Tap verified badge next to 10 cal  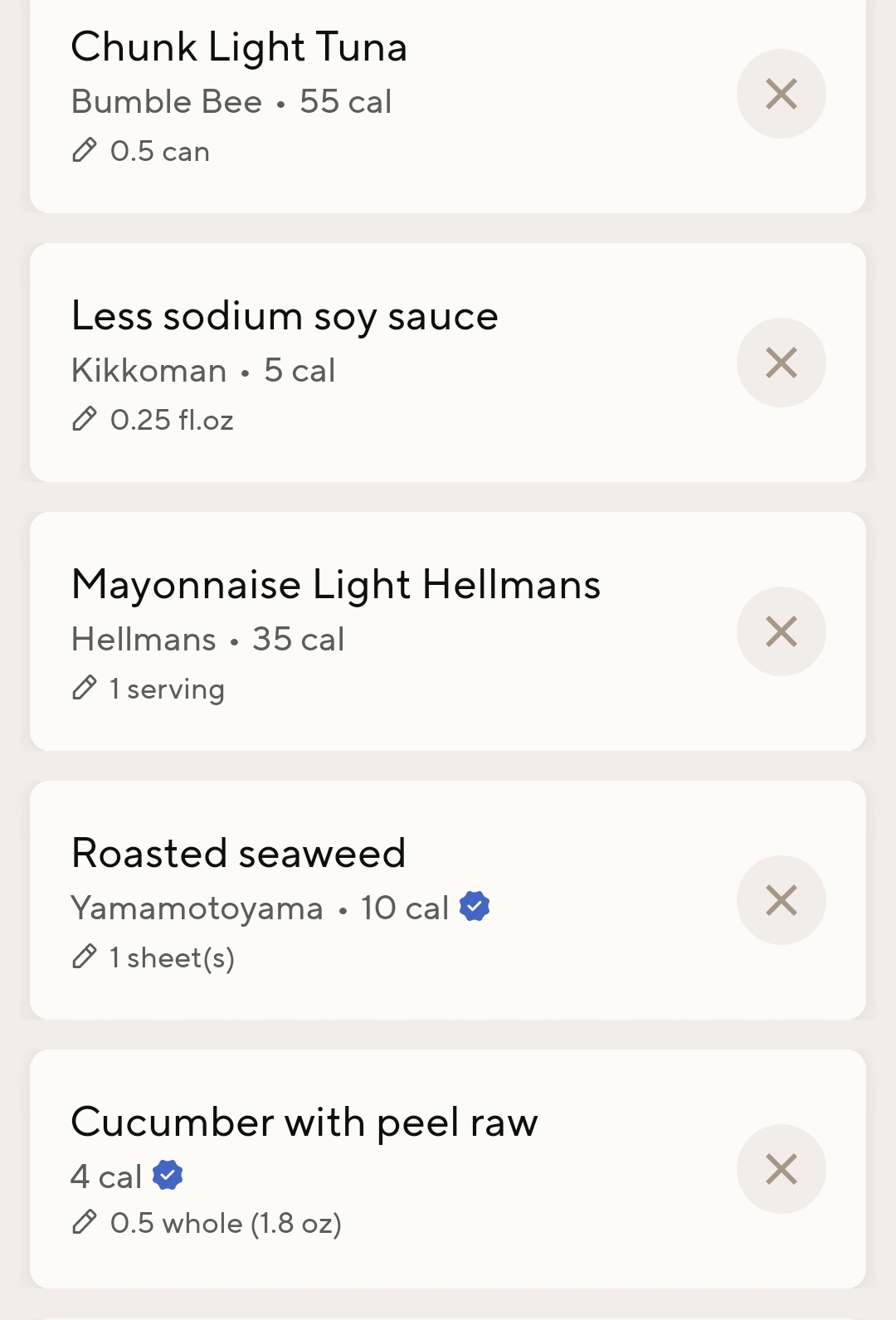475,906
